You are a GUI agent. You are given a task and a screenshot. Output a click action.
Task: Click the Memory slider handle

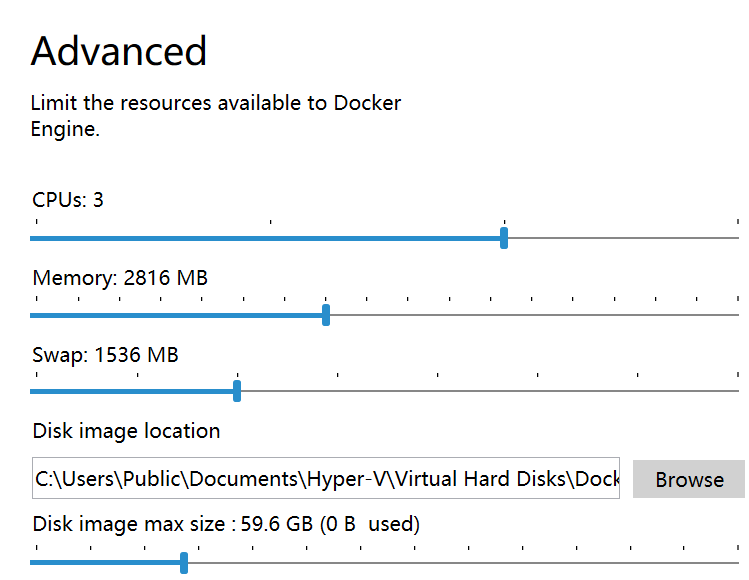pyautogui.click(x=326, y=315)
